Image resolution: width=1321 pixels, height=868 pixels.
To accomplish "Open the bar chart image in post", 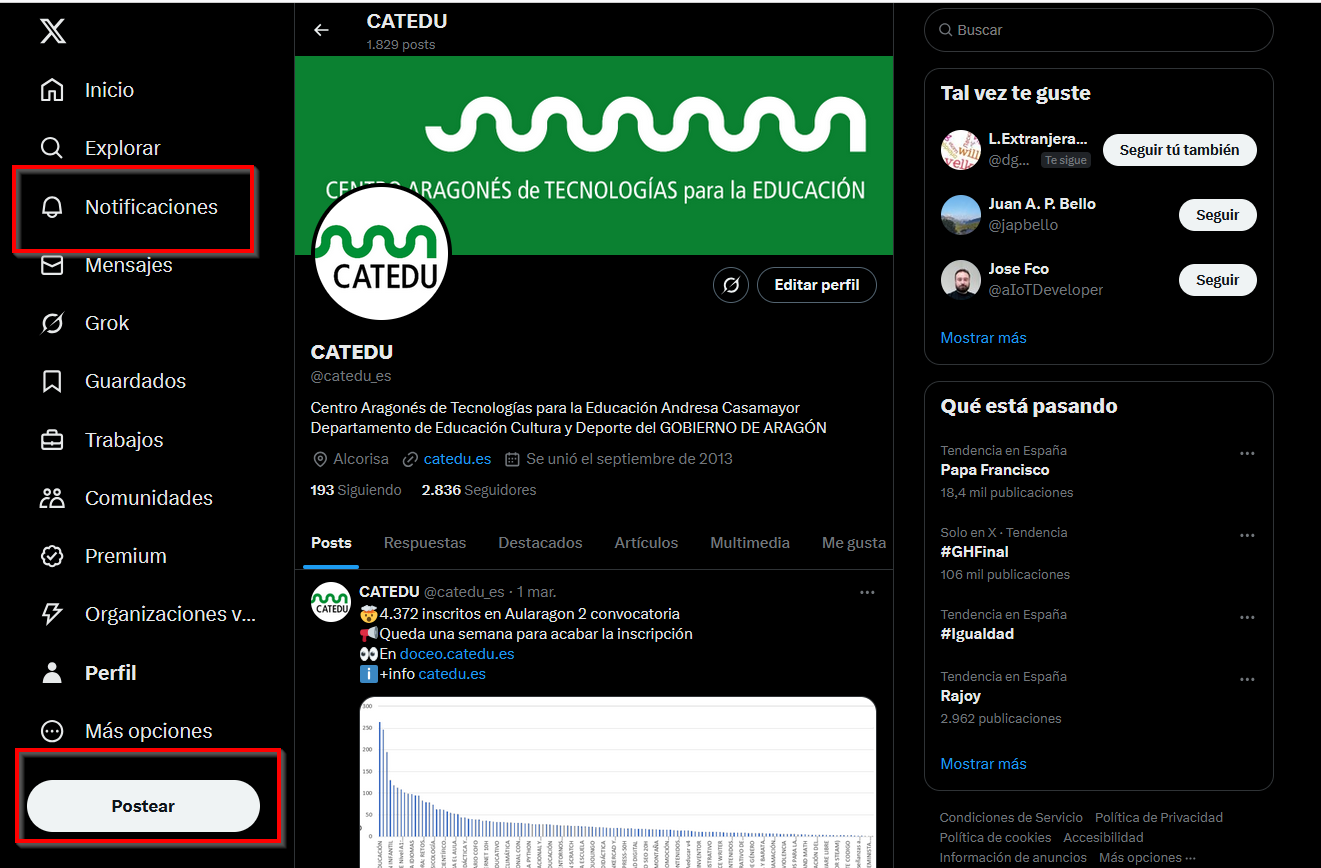I will pos(618,782).
